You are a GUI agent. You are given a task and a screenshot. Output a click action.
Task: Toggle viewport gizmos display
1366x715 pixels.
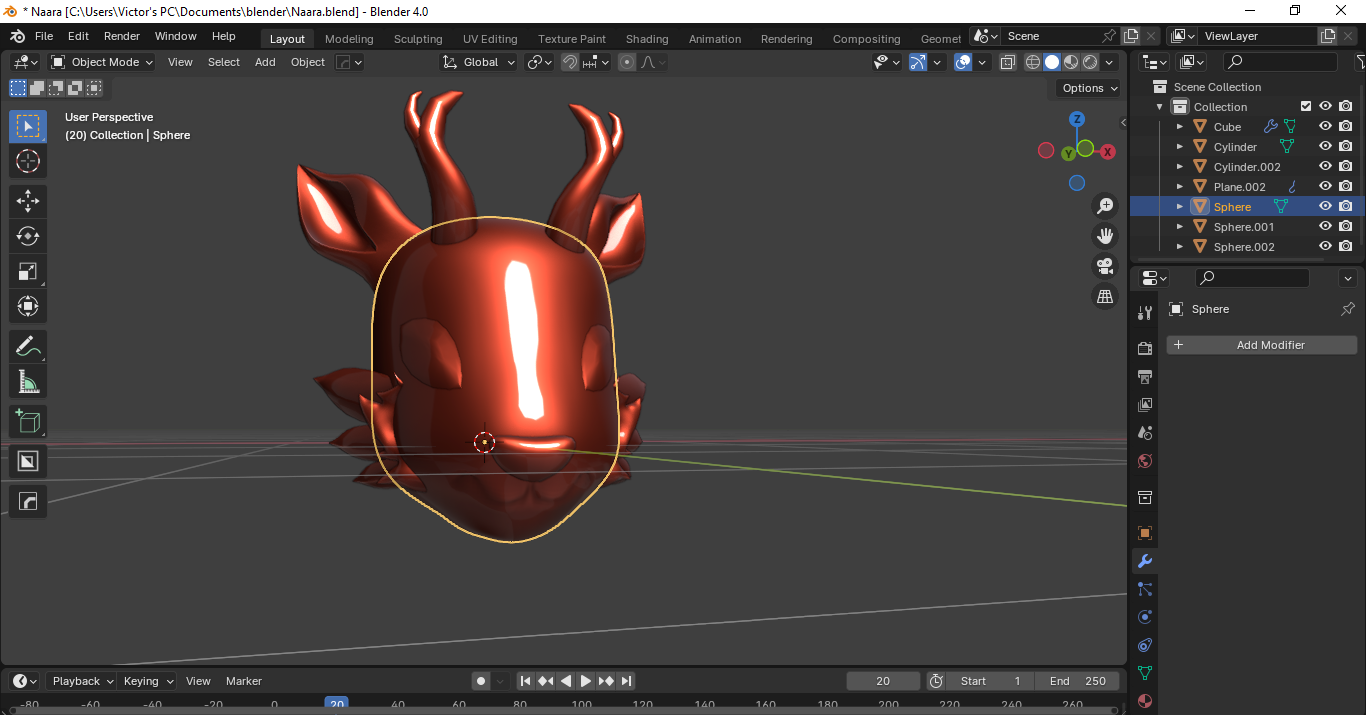click(918, 62)
